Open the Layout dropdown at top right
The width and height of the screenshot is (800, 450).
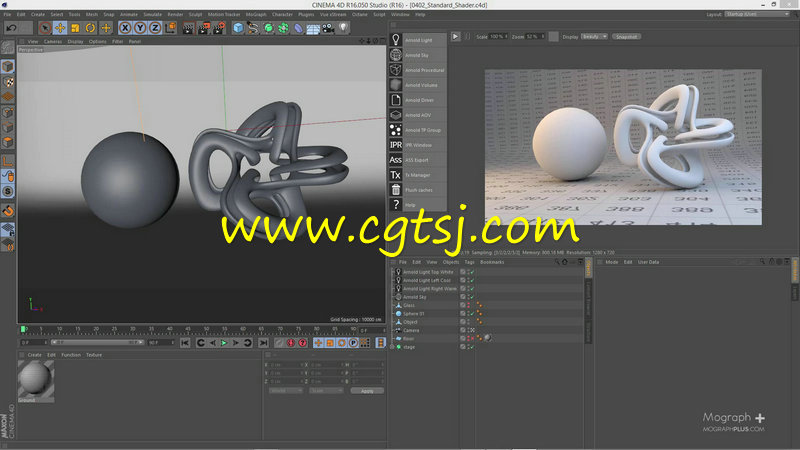tap(758, 14)
